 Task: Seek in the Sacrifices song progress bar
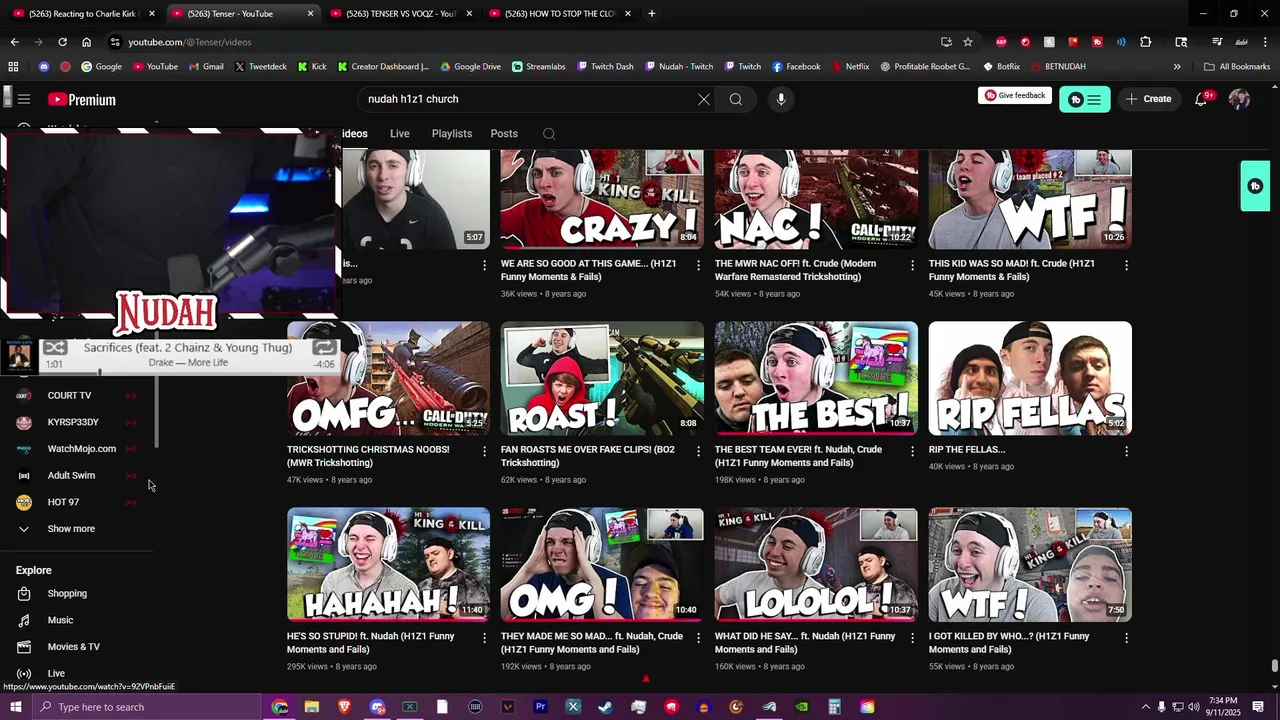click(190, 372)
